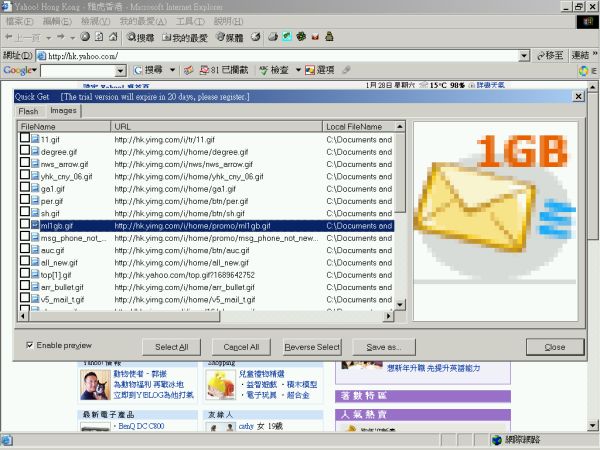Click the IE Forward arrow icon
600x450 pixels.
tap(60, 37)
